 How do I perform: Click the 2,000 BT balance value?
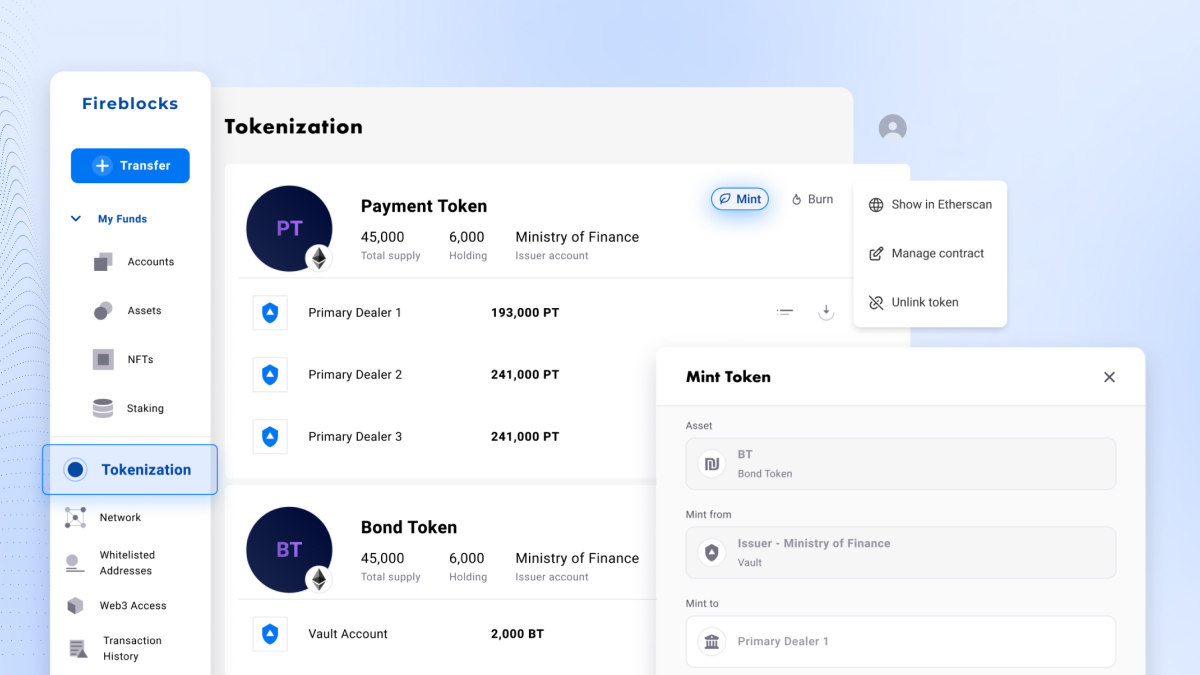517,634
